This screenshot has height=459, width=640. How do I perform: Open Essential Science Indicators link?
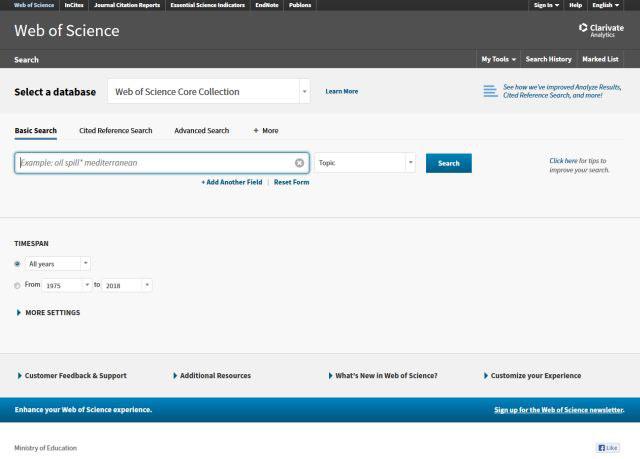[207, 5]
